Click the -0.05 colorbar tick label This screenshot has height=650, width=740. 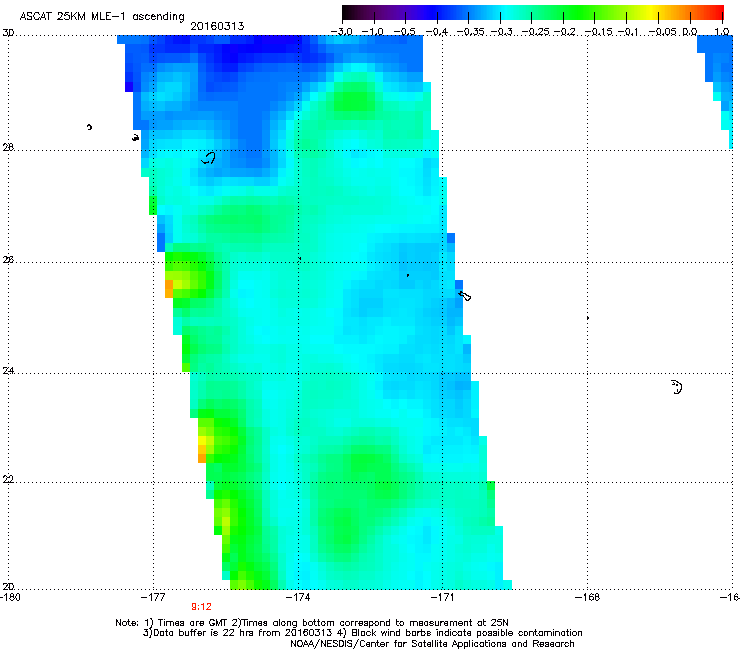click(x=663, y=32)
